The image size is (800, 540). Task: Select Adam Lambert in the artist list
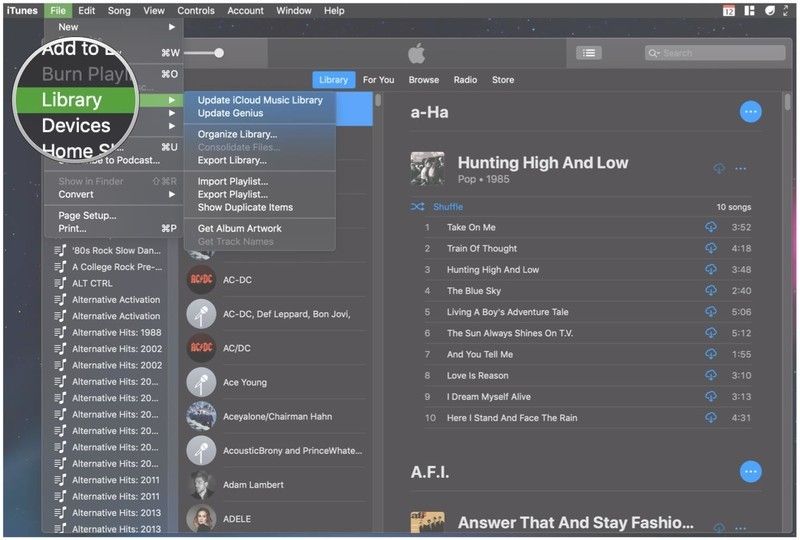276,485
